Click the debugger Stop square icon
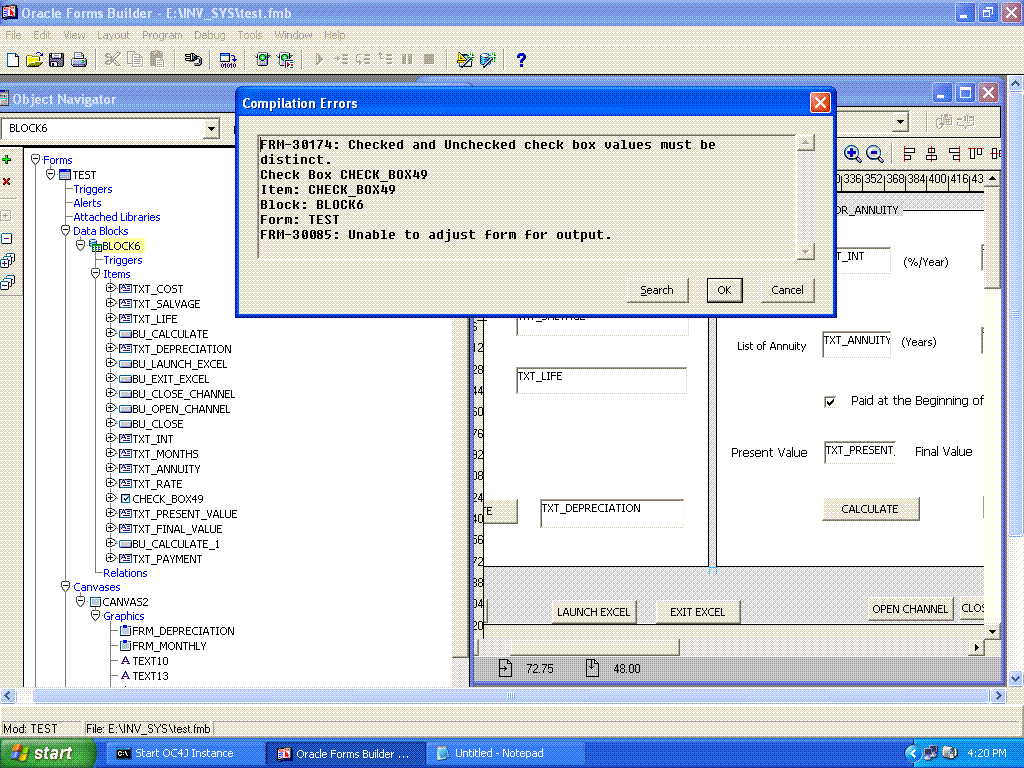The height and width of the screenshot is (768, 1024). click(x=429, y=59)
